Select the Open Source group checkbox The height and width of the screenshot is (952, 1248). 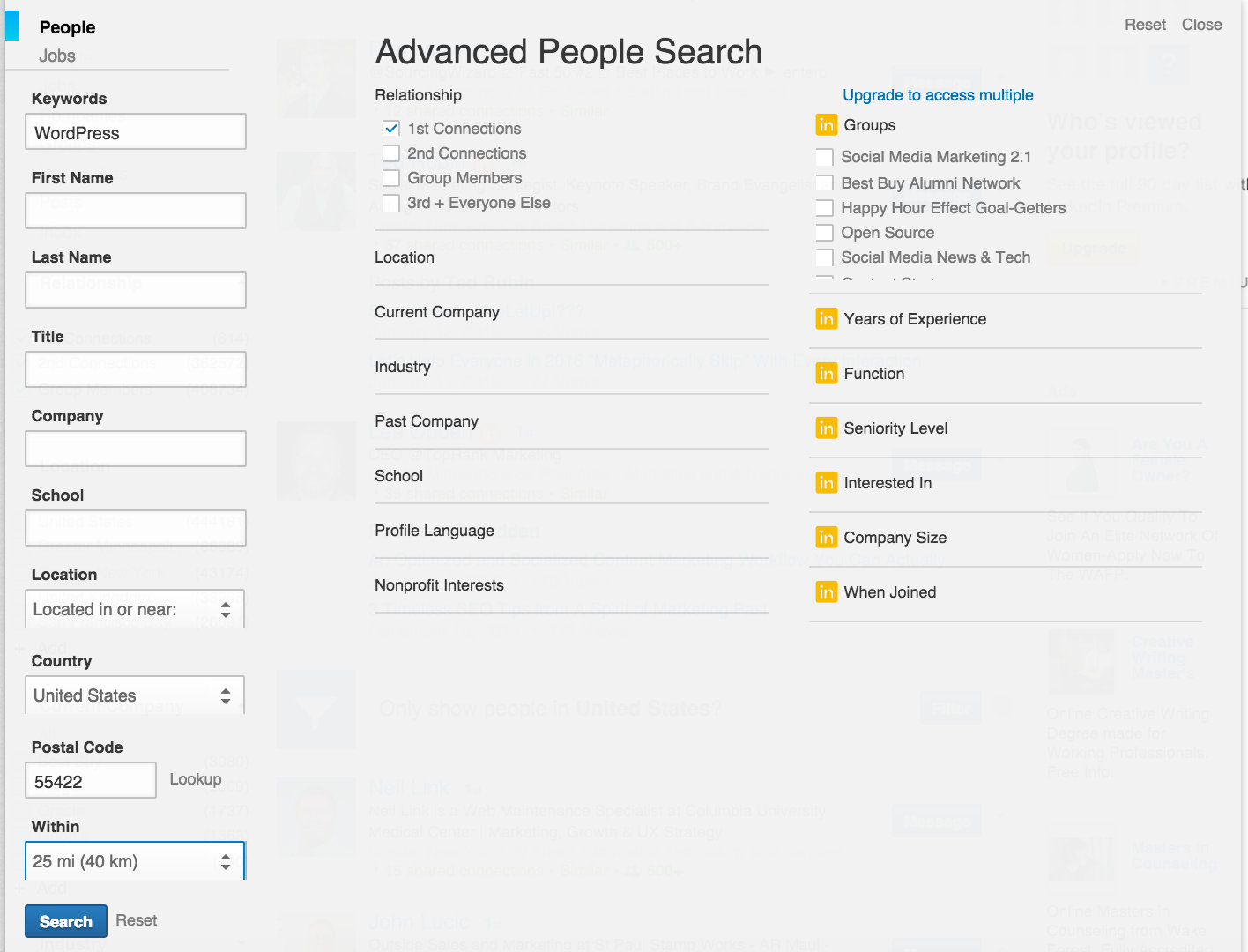pyautogui.click(x=824, y=233)
